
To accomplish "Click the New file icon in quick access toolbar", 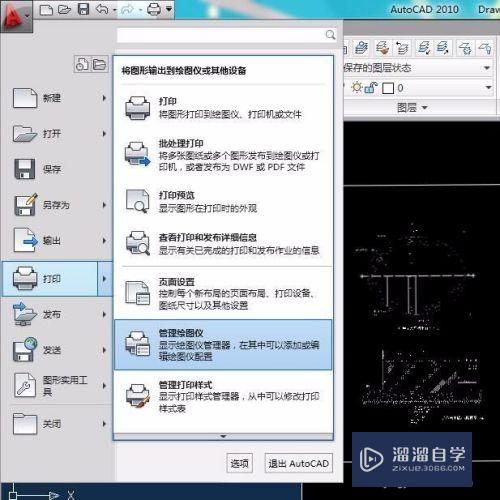I will pos(46,9).
